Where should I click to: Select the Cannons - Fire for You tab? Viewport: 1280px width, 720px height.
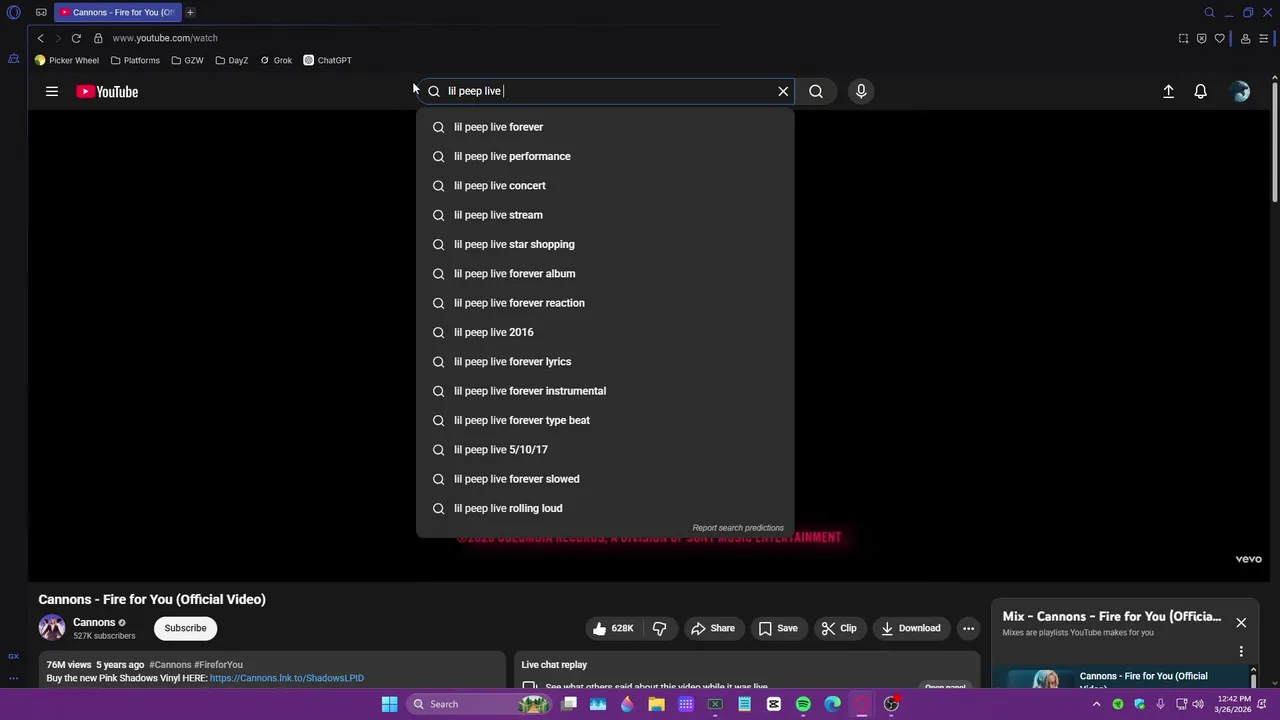[117, 12]
